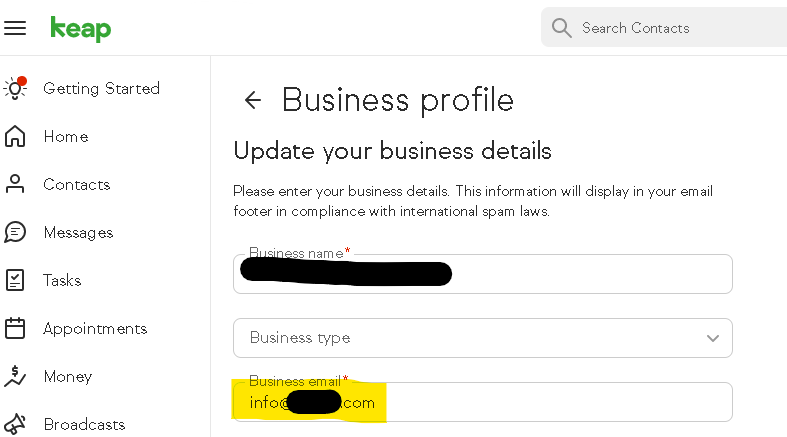This screenshot has height=437, width=787.
Task: Click the Contacts person icon
Action: 15,184
